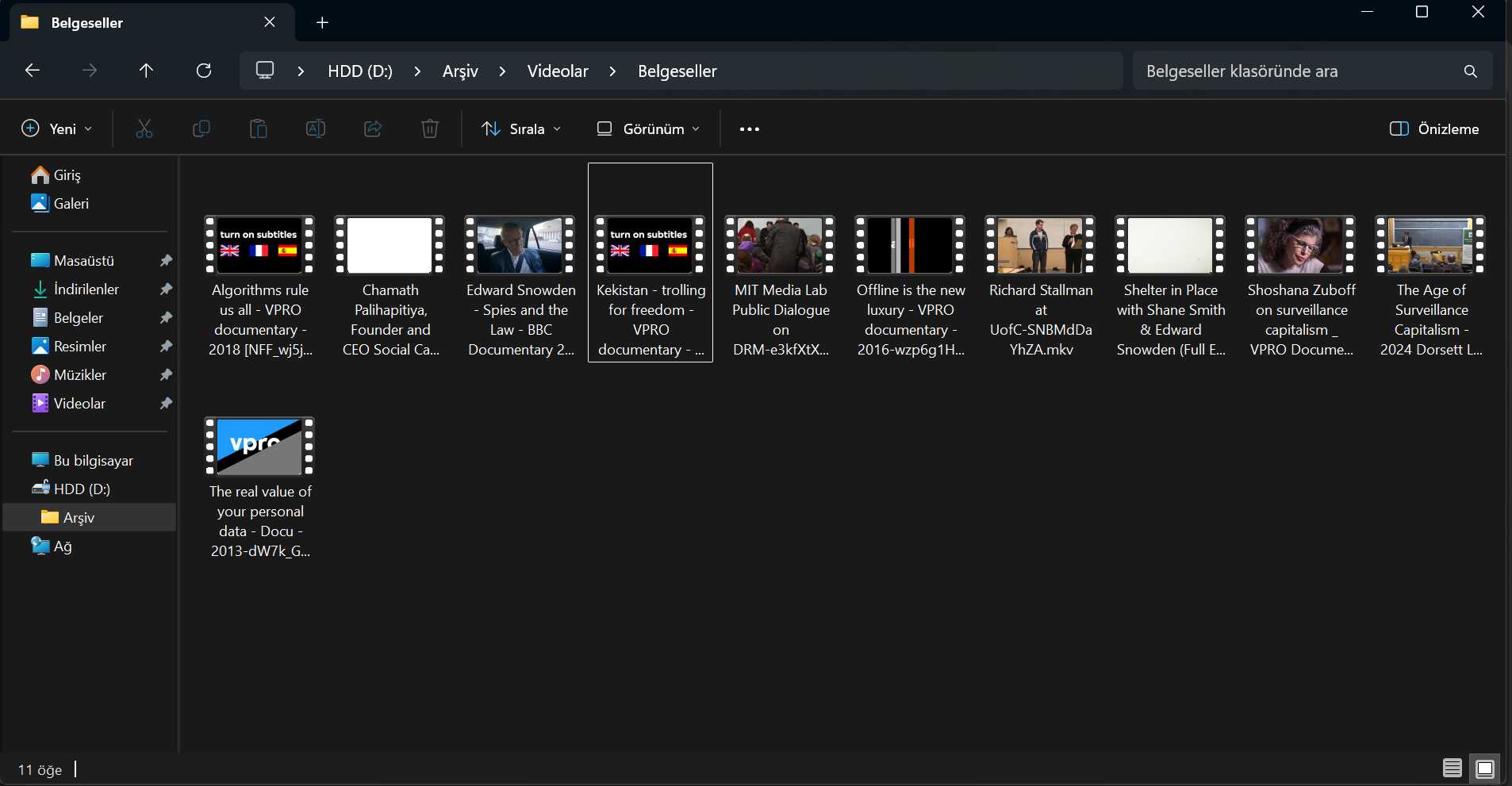Image resolution: width=1512 pixels, height=786 pixels.
Task: Go back to the previous folder
Action: 33,71
